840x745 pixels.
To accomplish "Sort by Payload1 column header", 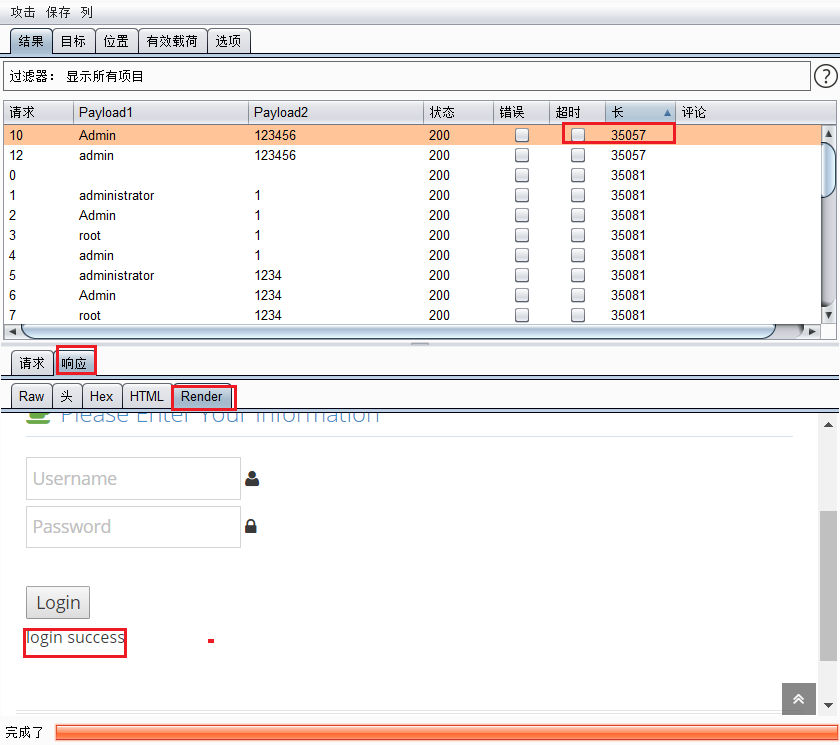I will click(x=161, y=112).
